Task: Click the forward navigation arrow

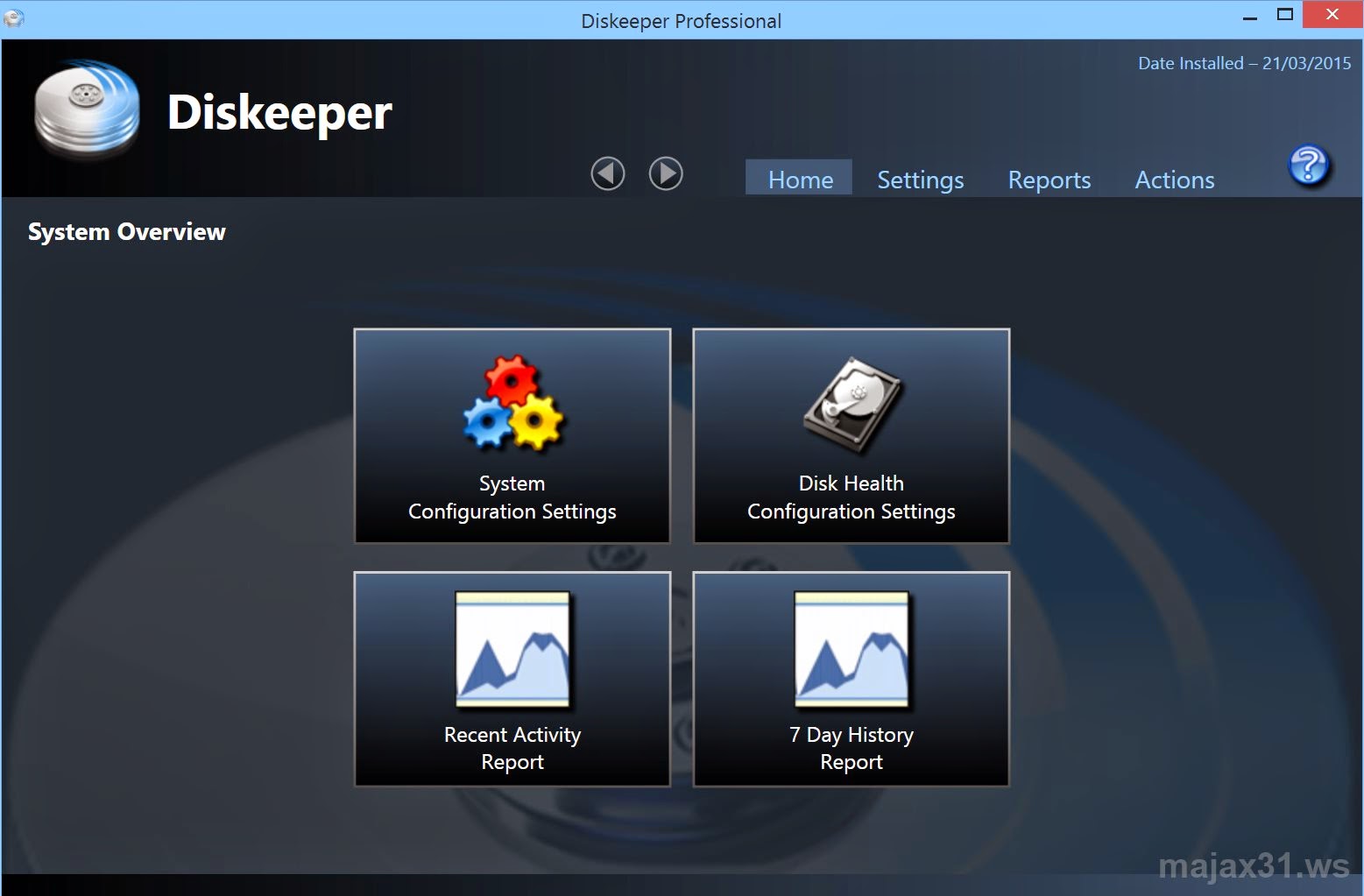Action: pos(666,173)
